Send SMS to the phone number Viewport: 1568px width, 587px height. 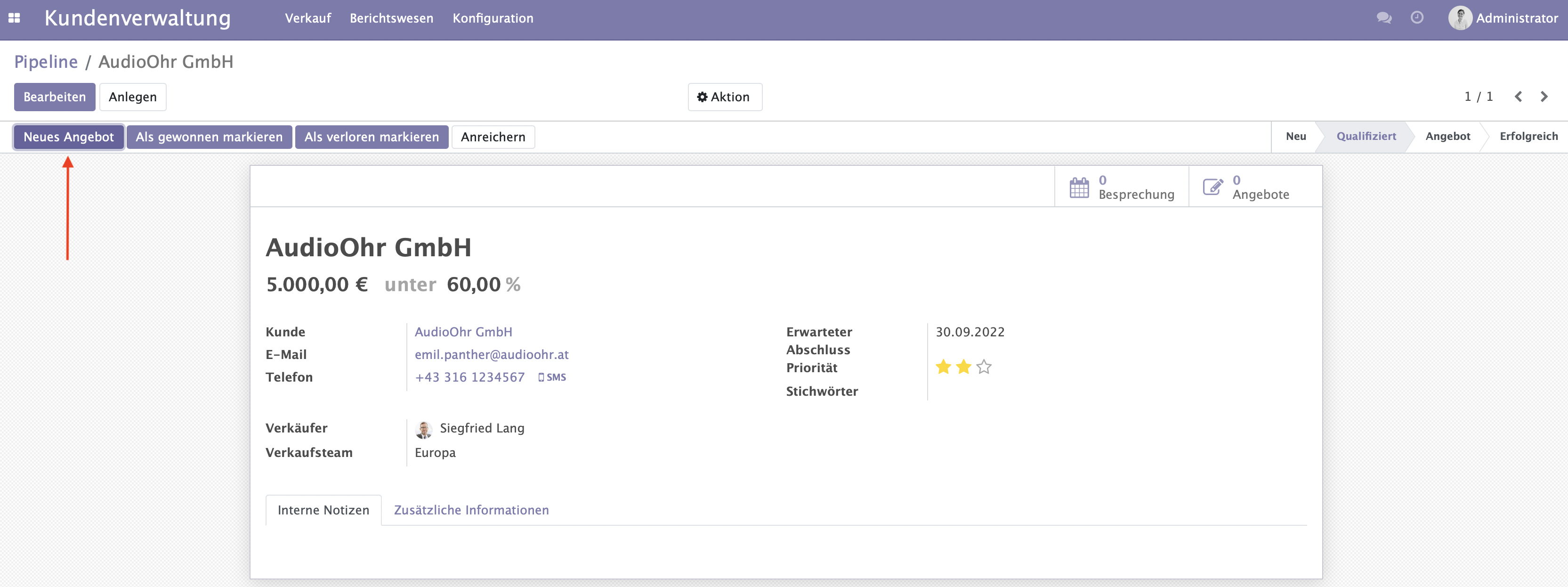[x=552, y=377]
